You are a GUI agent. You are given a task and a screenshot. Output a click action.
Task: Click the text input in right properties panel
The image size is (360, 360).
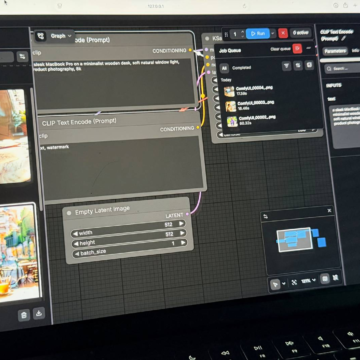(345, 127)
